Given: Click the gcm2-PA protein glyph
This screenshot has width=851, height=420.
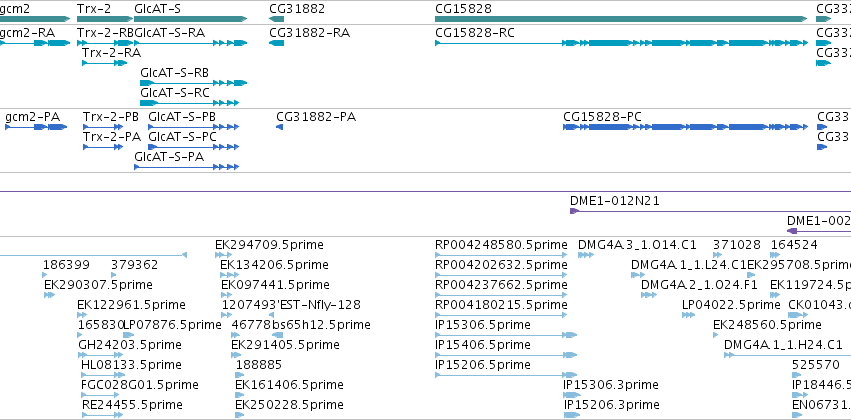Looking at the screenshot, I should 36,126.
